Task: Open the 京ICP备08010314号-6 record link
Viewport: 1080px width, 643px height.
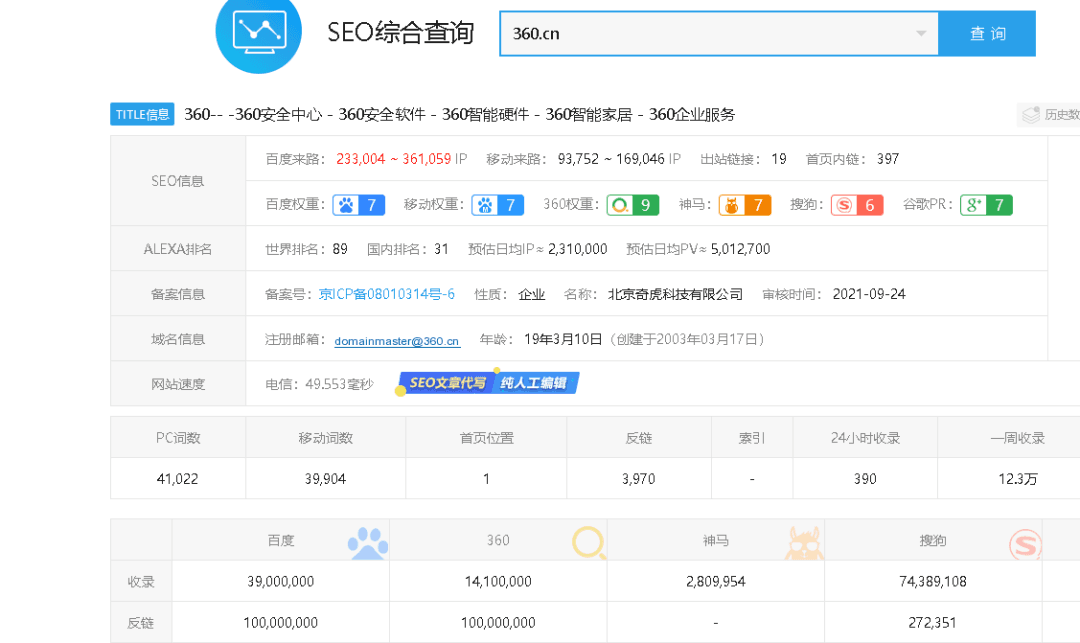Action: click(386, 295)
